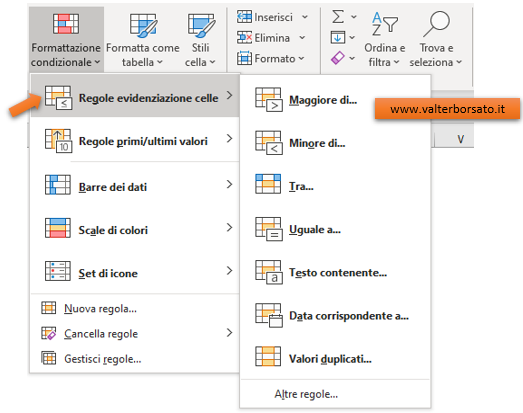Expand Set di icone submenu arrow
523x413 pixels.
229,271
